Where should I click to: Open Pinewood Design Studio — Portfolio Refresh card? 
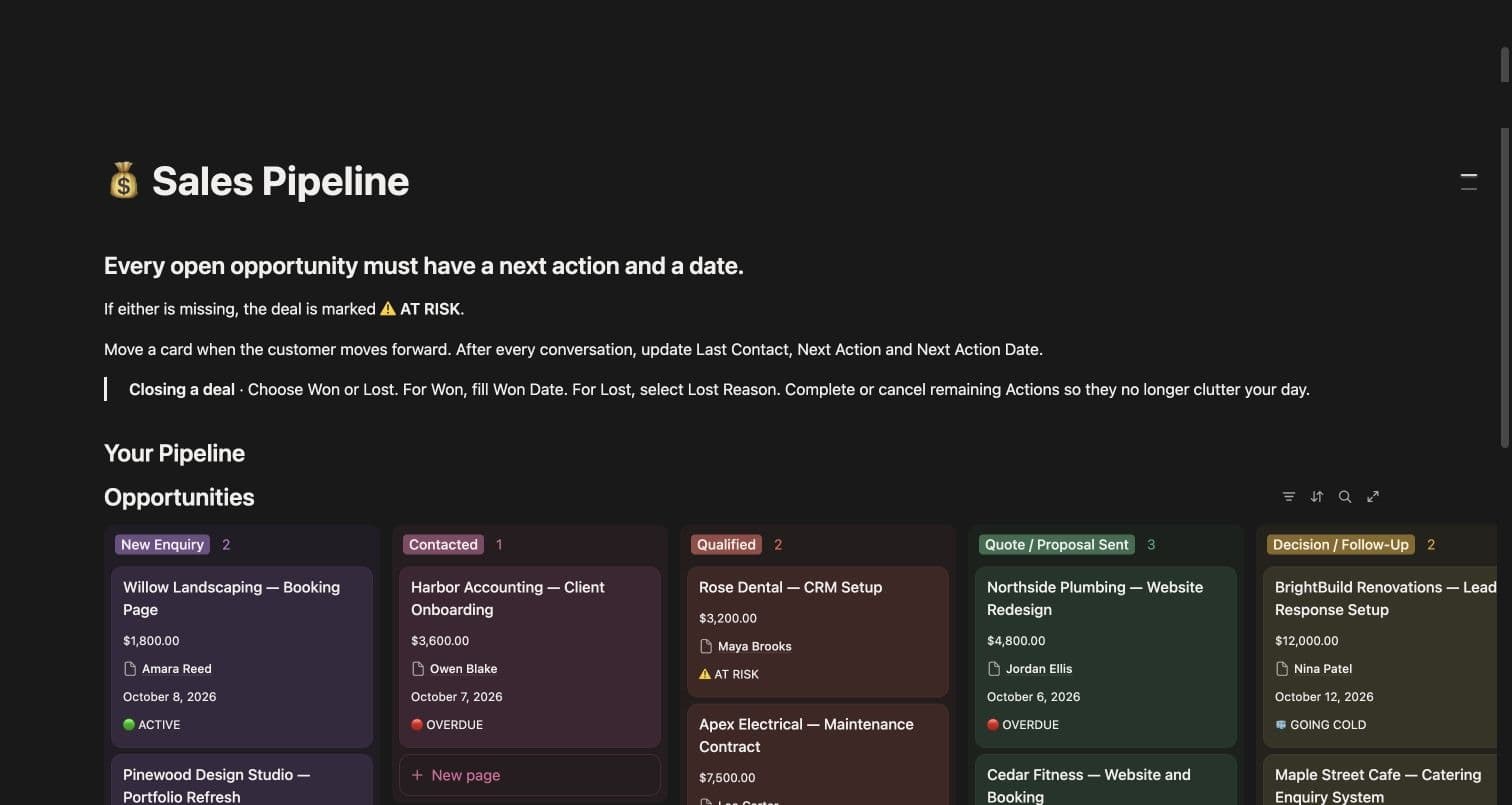pos(242,780)
